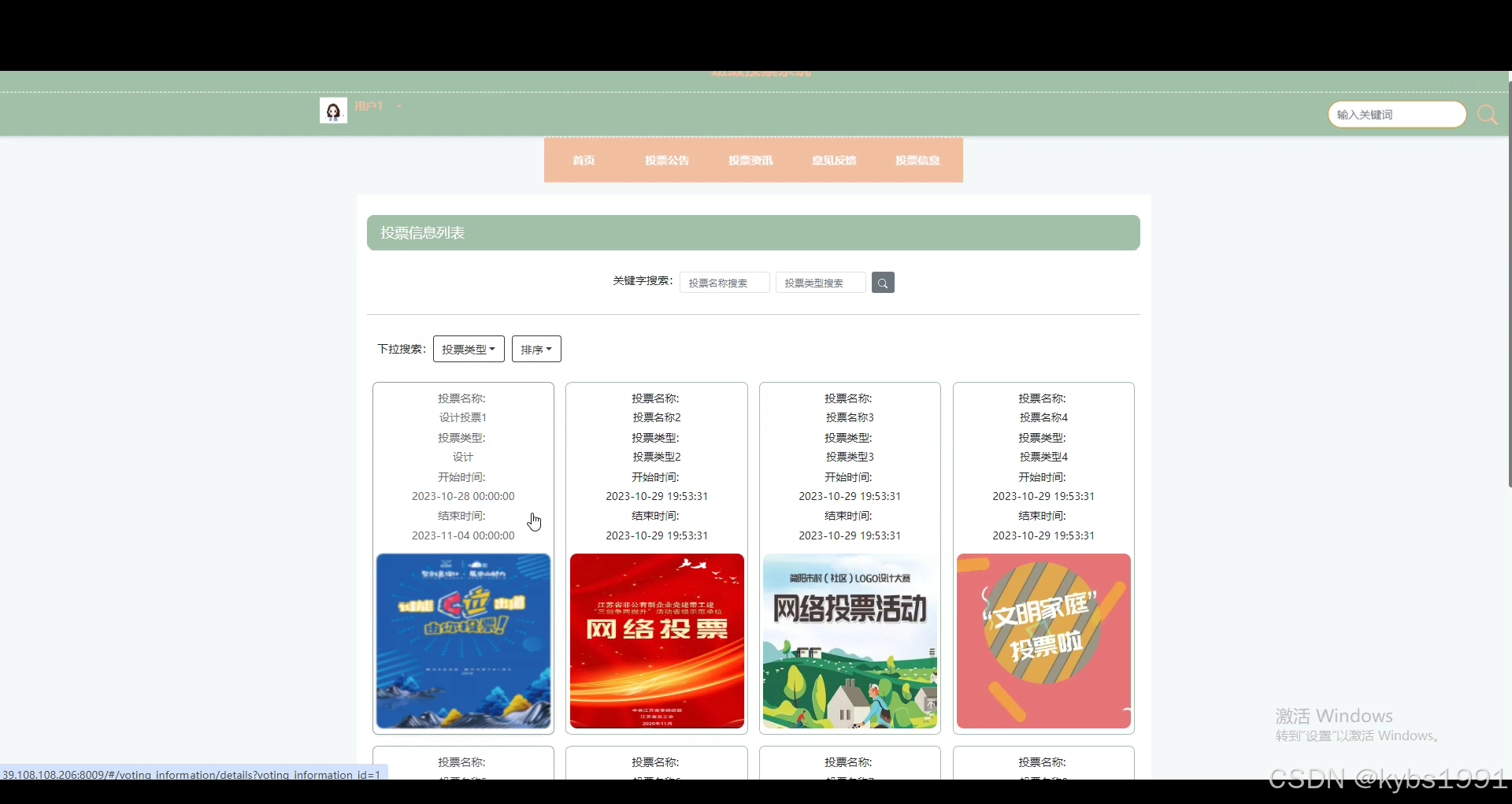This screenshot has height=804, width=1512.
Task: Click the user avatar icon
Action: tap(333, 110)
